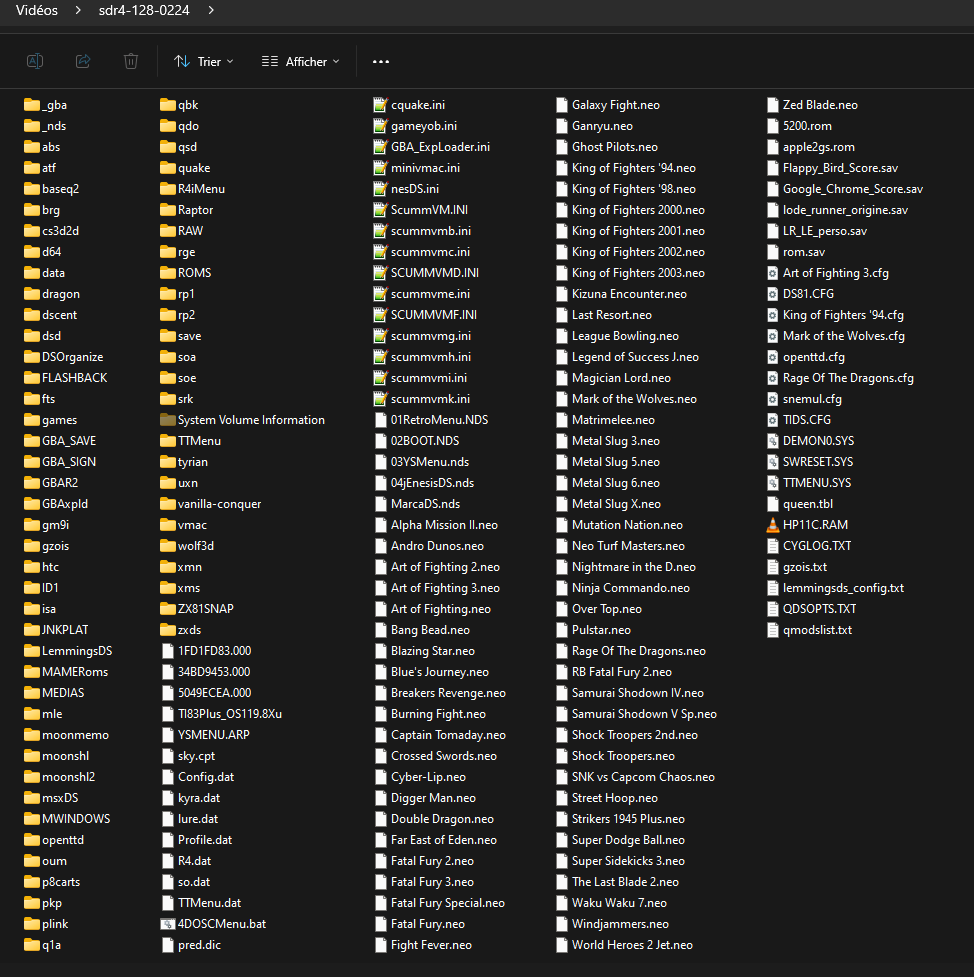
Task: Click the CYGLOG.TXT text file icon
Action: click(x=773, y=546)
